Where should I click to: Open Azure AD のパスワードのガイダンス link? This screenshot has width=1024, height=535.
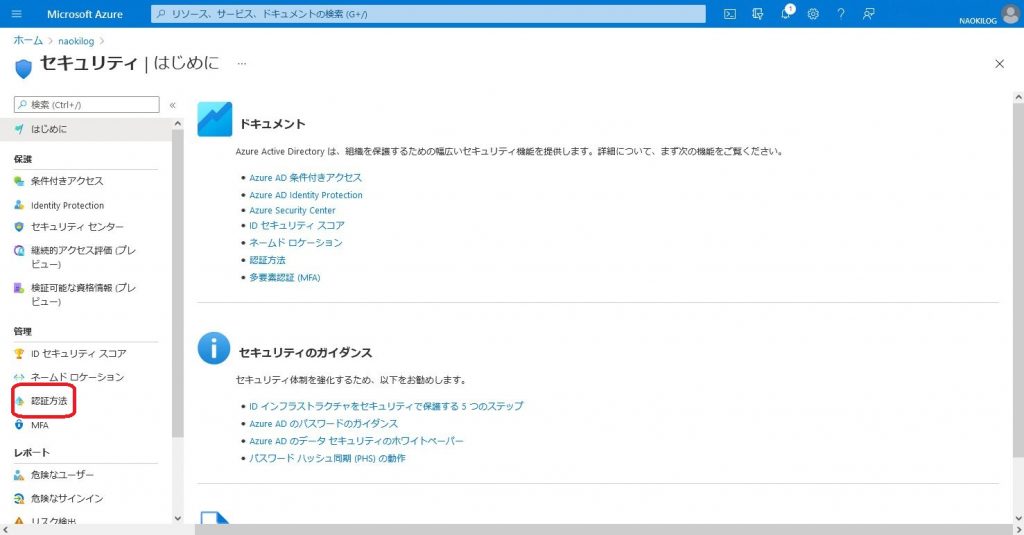click(323, 423)
